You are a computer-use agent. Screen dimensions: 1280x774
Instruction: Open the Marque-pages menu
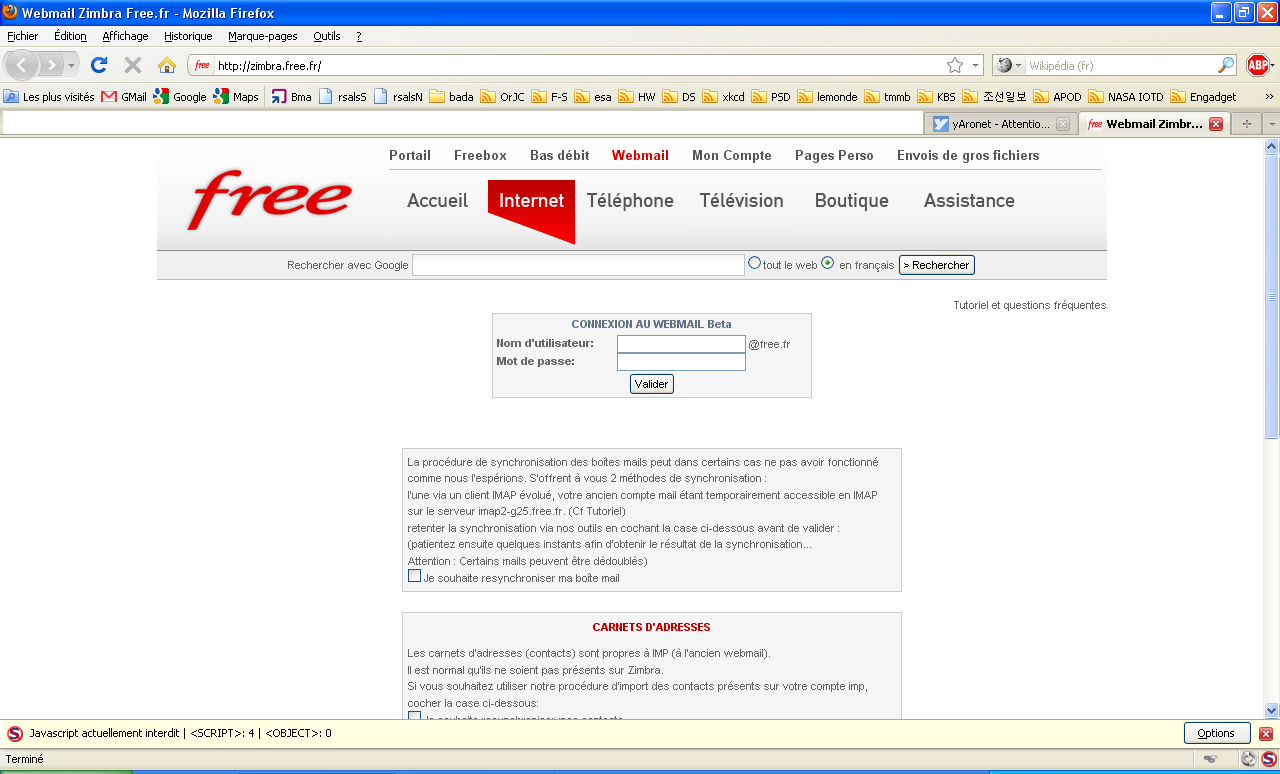pos(262,36)
